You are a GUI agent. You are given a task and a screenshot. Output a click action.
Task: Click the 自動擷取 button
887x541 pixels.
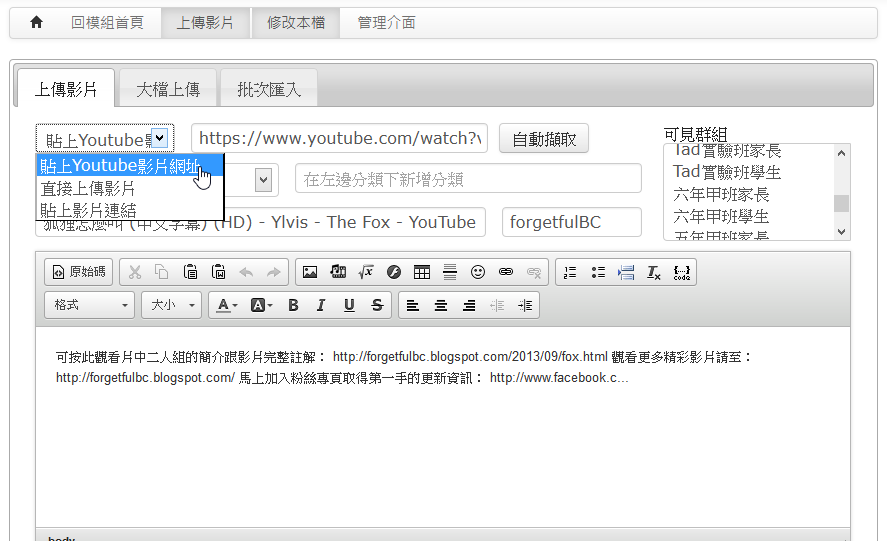[x=544, y=139]
